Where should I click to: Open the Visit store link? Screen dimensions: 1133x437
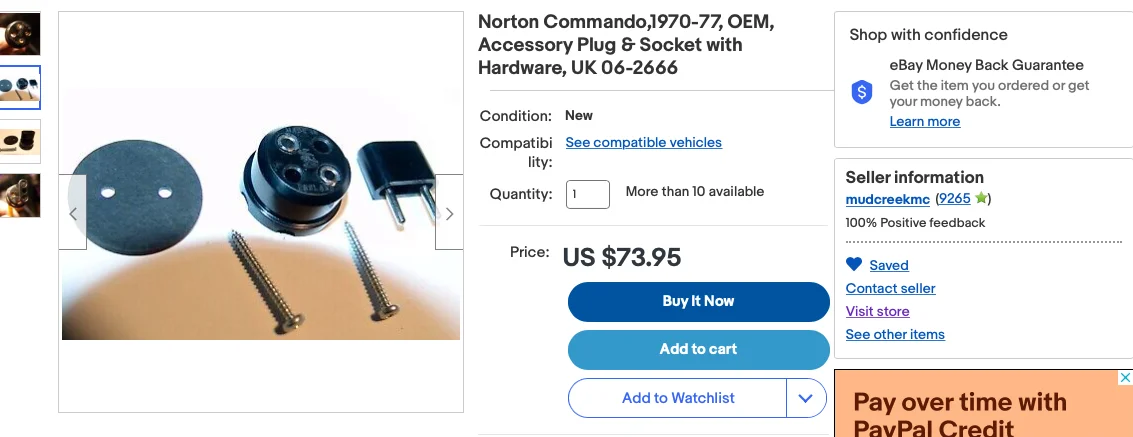point(877,311)
